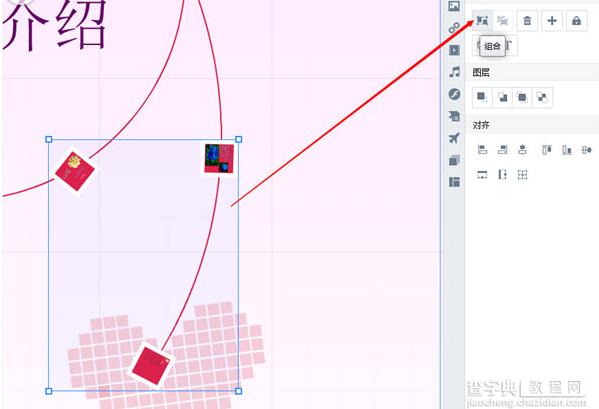Click the layout grid icon in the sidebar
Screen dimensions: 599x409
point(454,182)
